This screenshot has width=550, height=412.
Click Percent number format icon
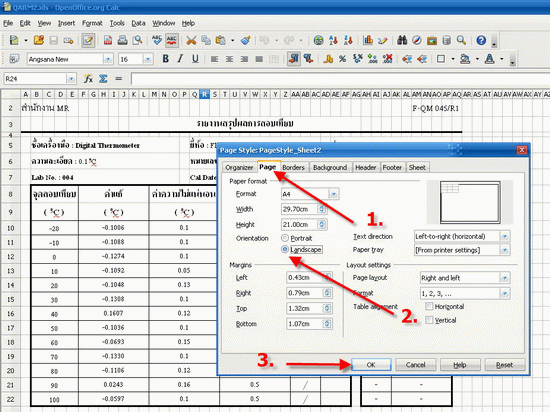click(x=343, y=59)
